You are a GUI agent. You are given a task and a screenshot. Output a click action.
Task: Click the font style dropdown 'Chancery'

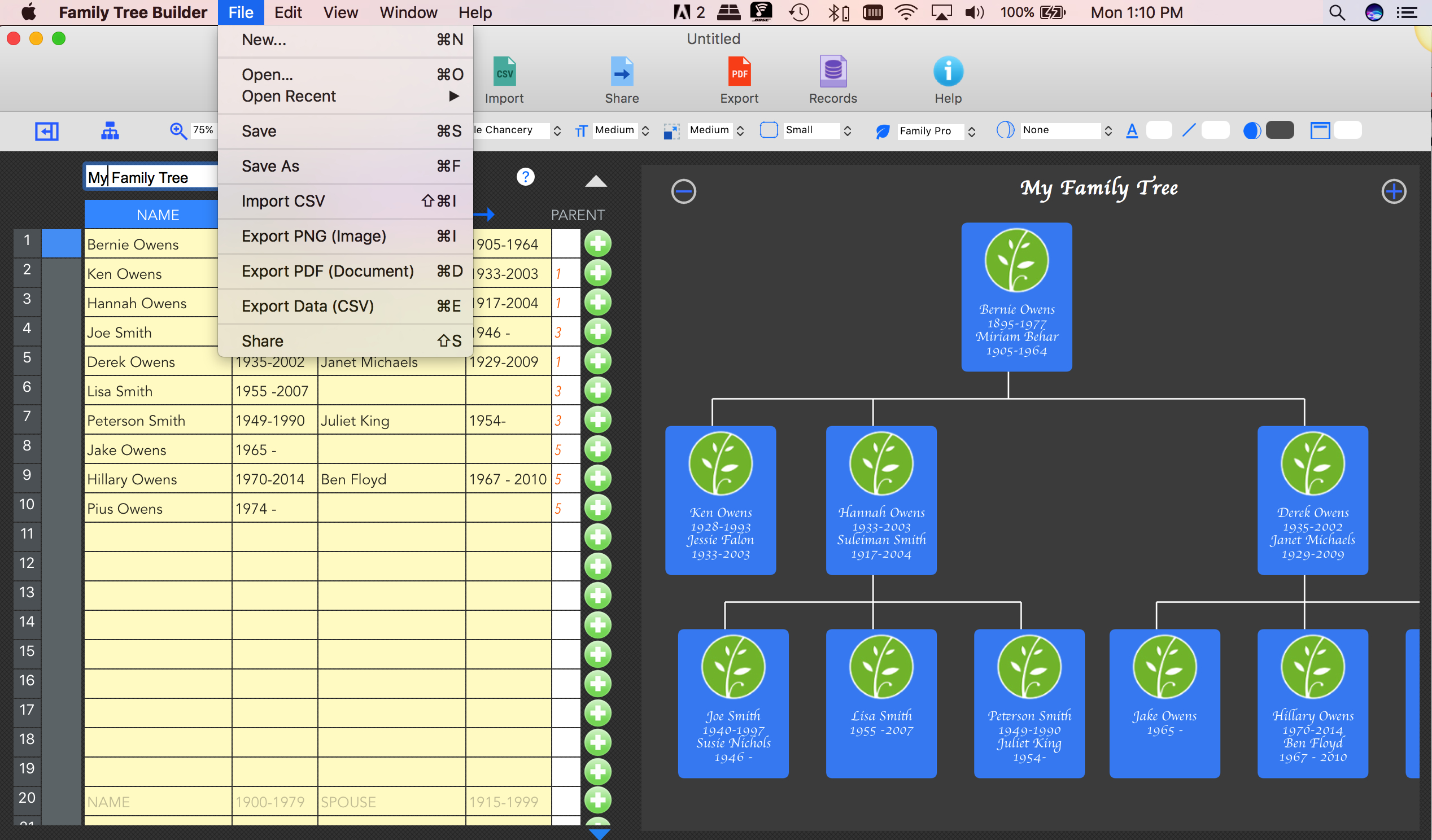coord(516,131)
